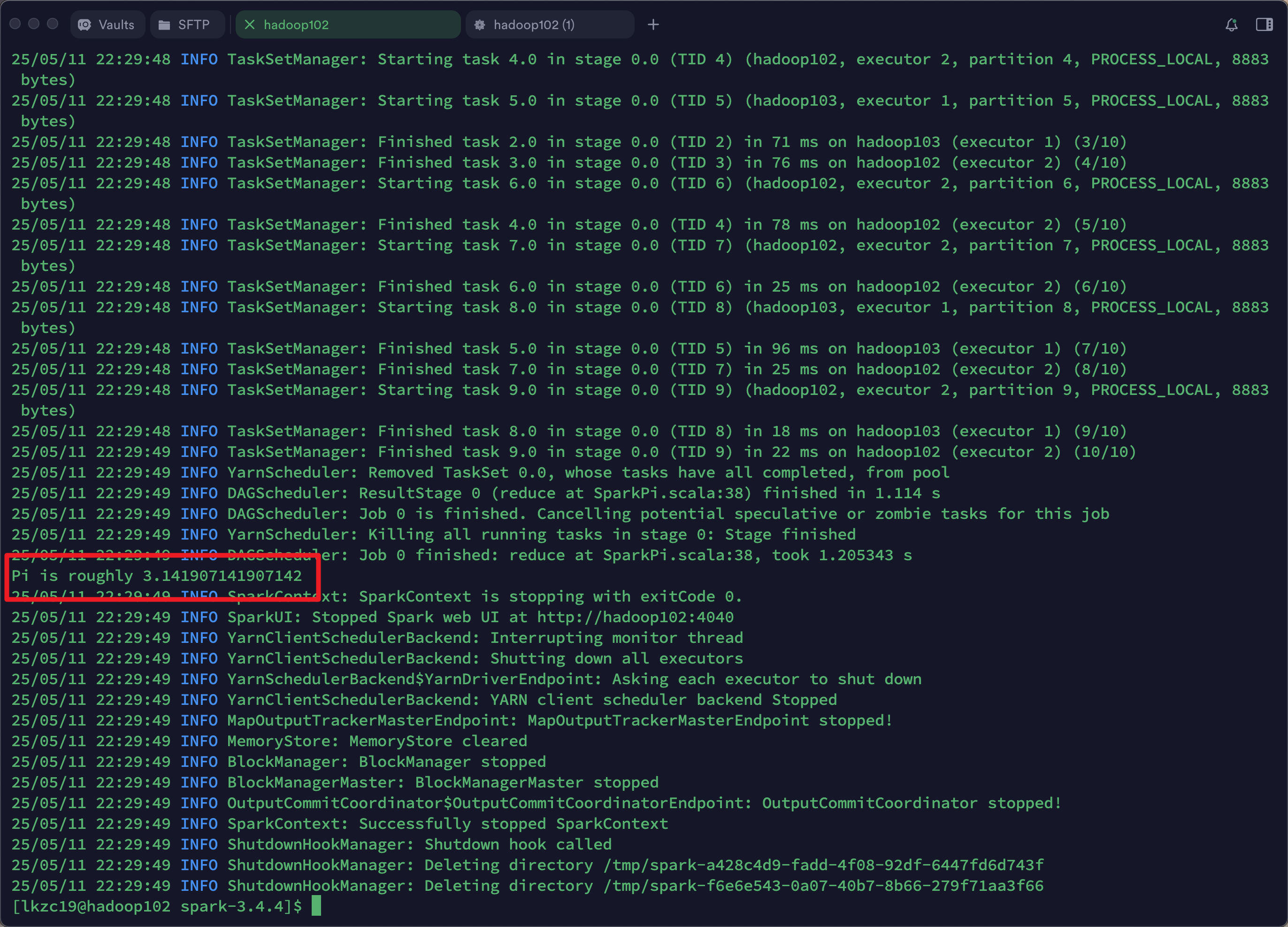This screenshot has height=927, width=1288.
Task: Click the red window close button
Action: [x=15, y=23]
